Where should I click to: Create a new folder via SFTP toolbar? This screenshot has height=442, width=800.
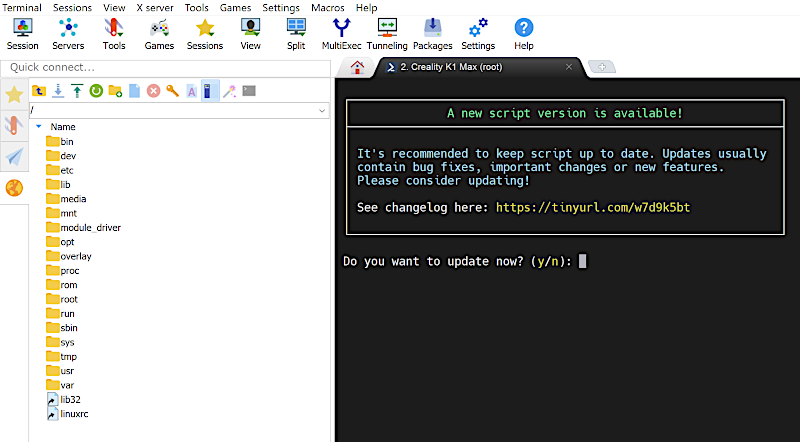115,91
